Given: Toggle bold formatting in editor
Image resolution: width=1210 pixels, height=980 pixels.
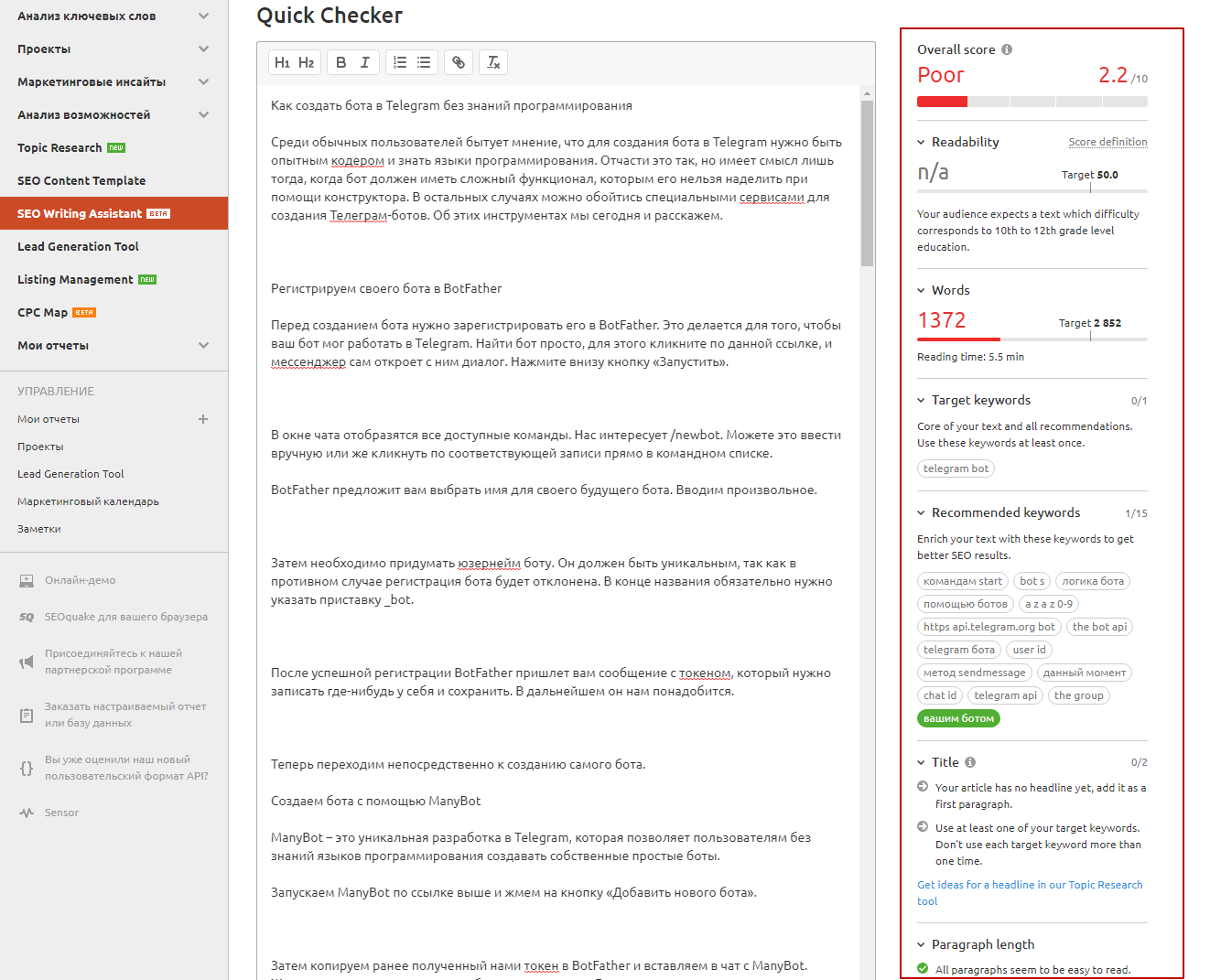Looking at the screenshot, I should pyautogui.click(x=340, y=62).
